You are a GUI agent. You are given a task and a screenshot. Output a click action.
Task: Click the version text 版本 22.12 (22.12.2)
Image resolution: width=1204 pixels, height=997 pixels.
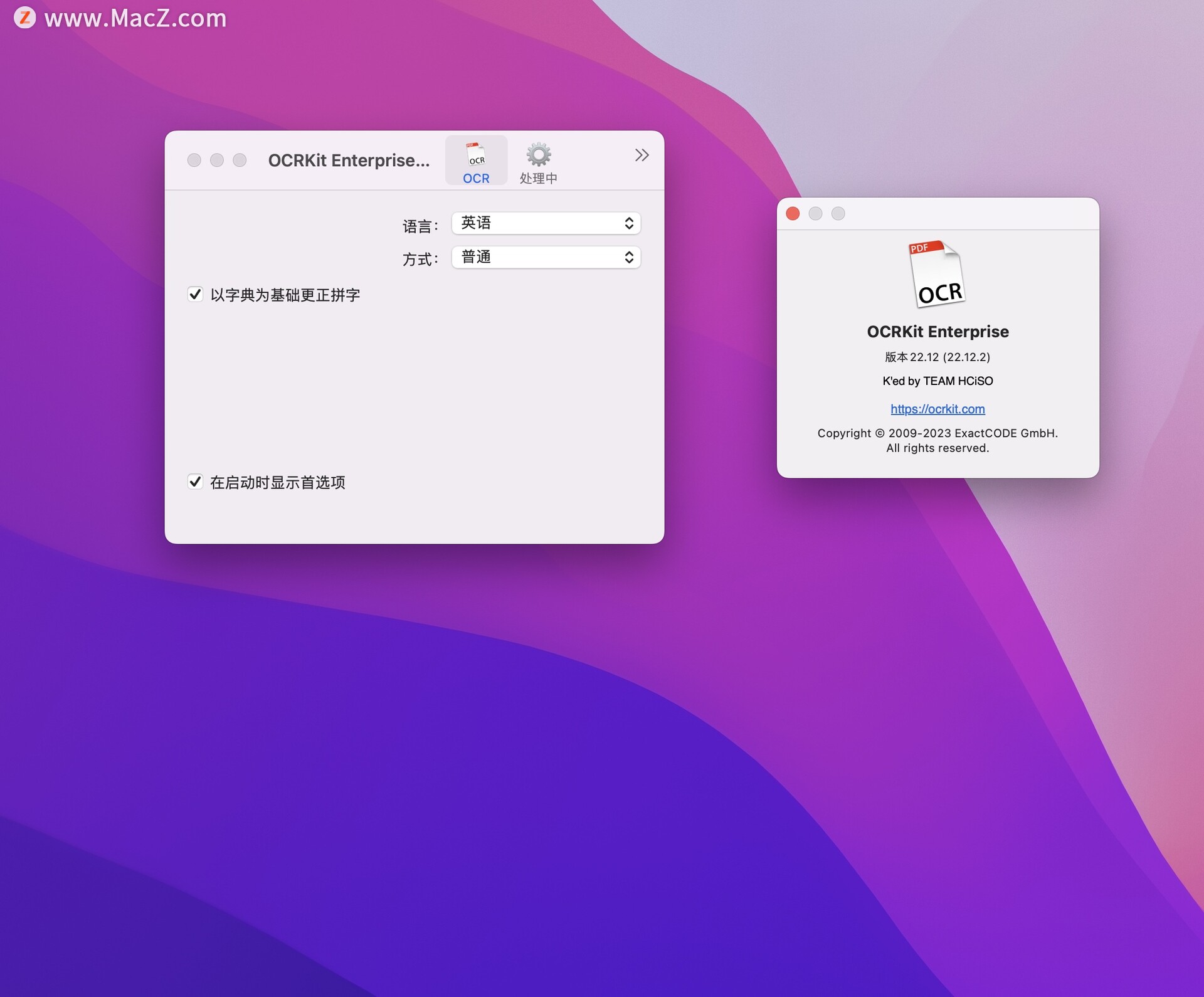(937, 357)
